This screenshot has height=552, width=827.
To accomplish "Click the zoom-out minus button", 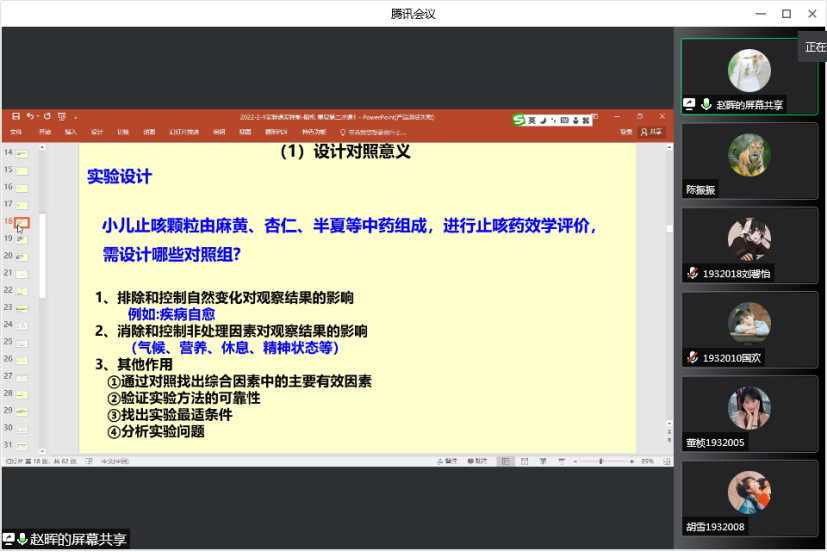I will [575, 461].
